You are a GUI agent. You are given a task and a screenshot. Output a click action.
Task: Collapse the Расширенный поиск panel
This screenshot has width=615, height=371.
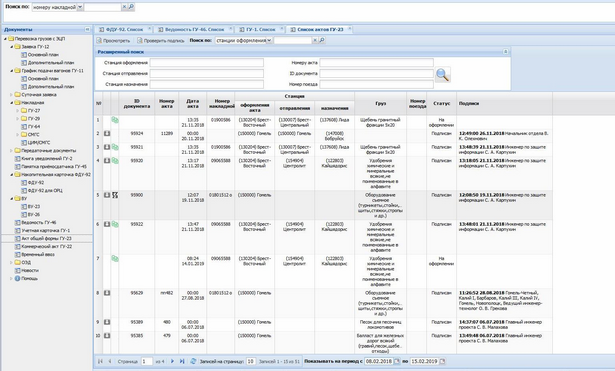(505, 51)
